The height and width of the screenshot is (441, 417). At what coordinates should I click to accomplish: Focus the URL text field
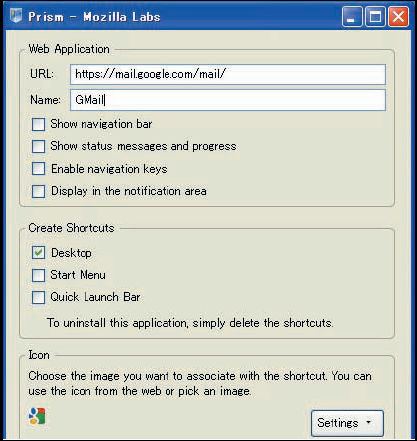click(228, 74)
